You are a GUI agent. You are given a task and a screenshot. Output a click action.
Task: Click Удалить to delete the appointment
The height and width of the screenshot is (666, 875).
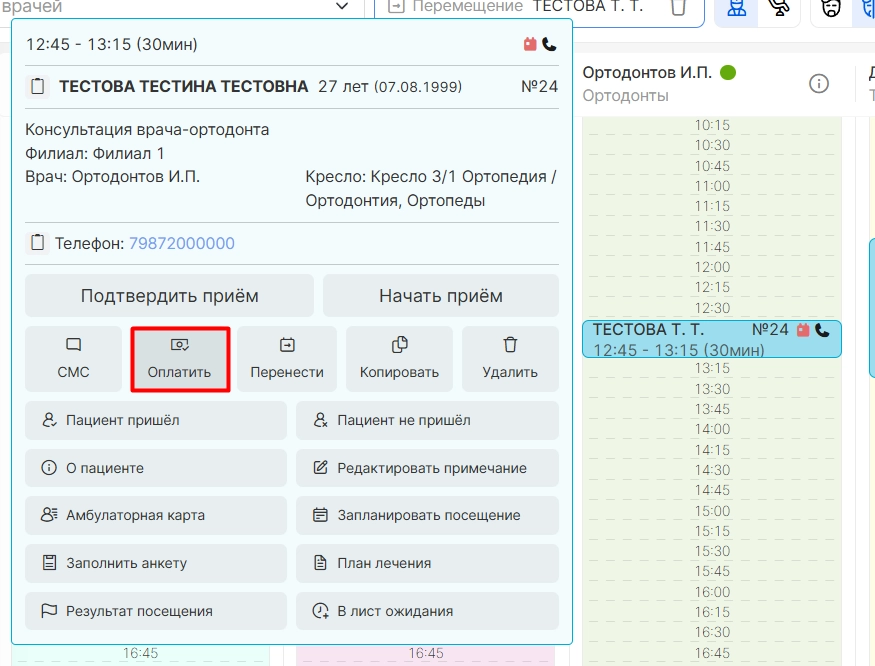(x=510, y=359)
